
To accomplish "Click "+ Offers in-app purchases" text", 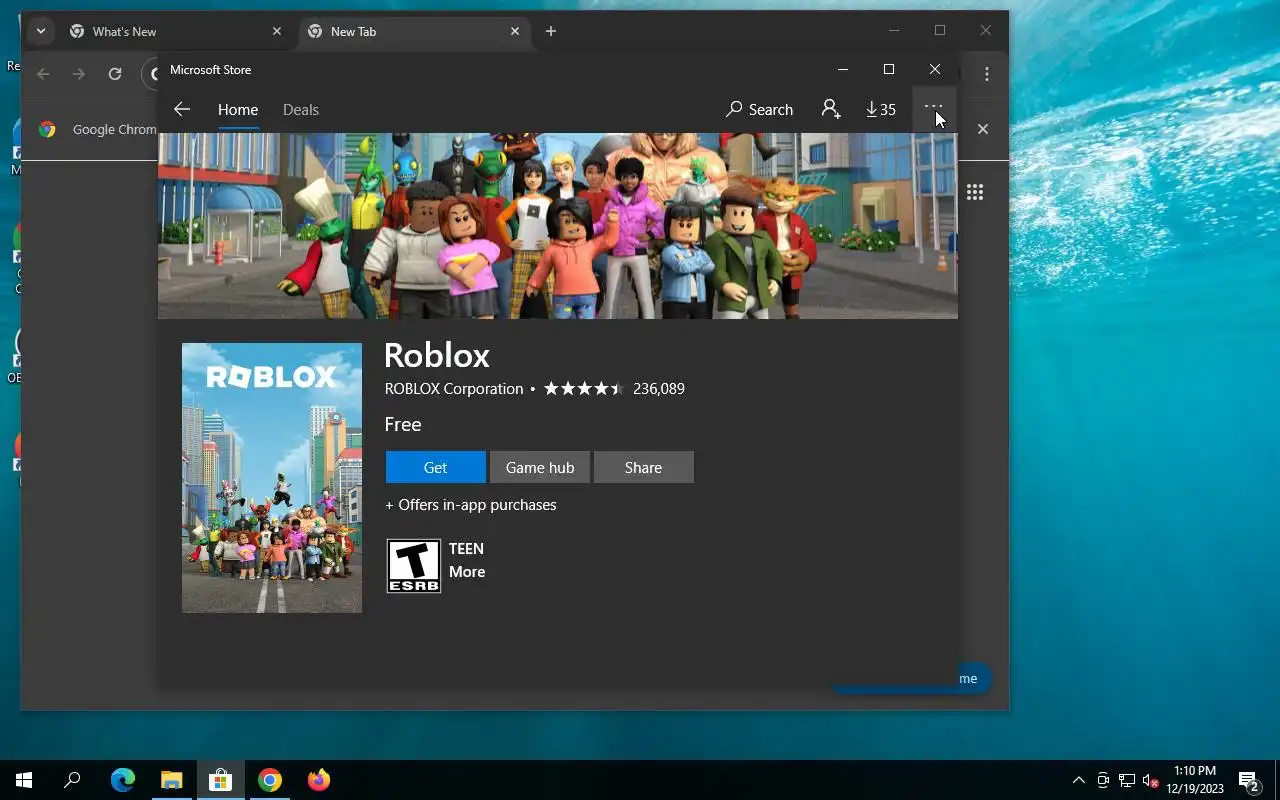I will [471, 505].
